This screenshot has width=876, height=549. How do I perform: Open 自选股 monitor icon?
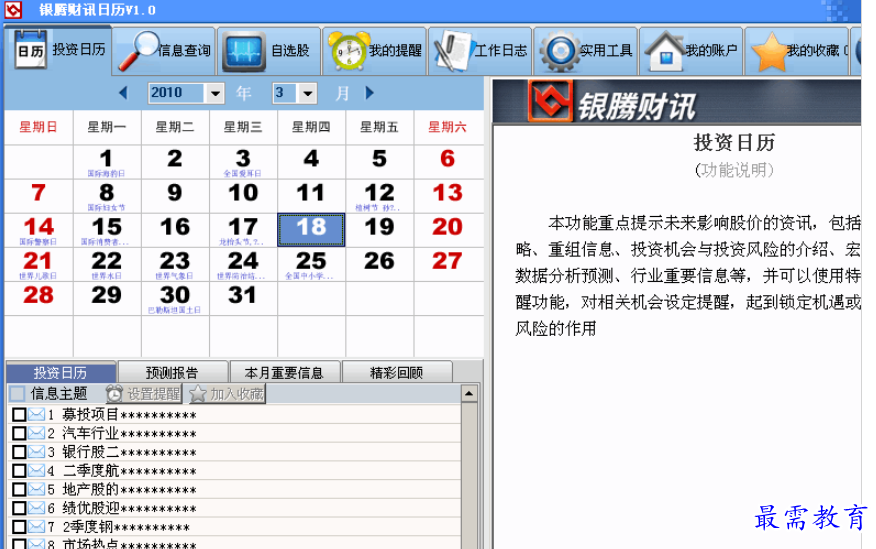pos(244,51)
